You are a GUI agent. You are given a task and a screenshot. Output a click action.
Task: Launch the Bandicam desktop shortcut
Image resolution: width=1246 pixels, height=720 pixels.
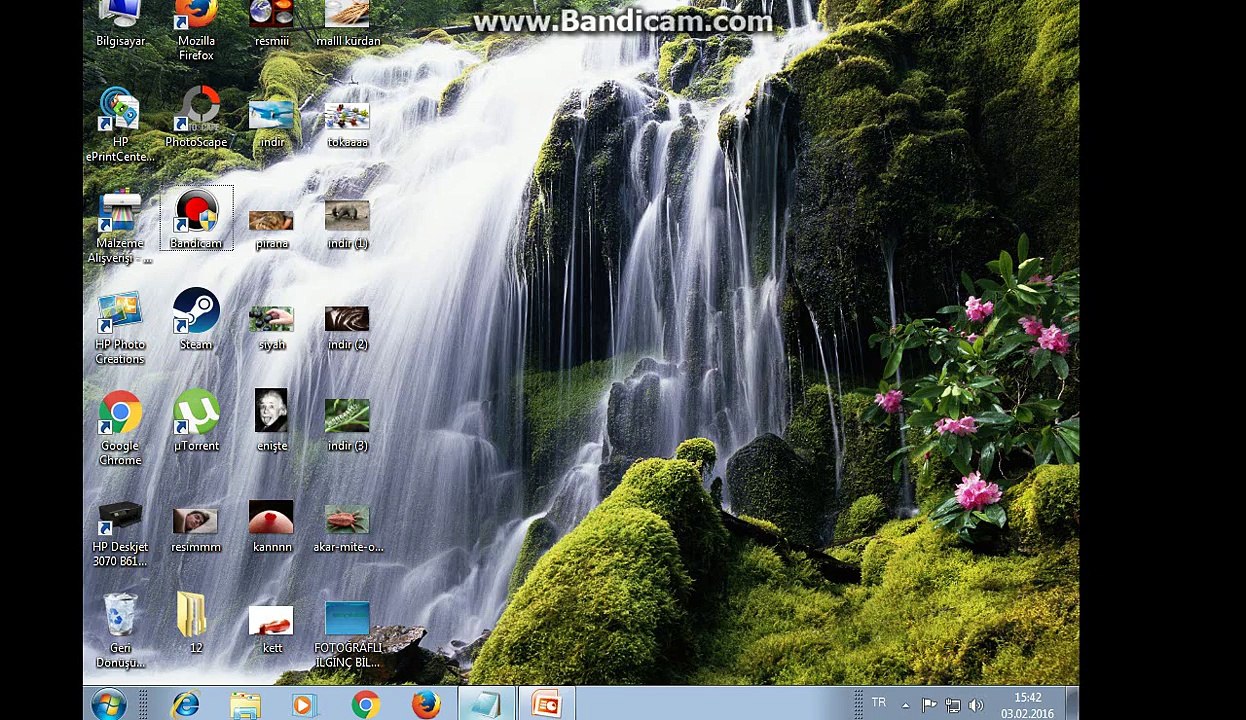coord(196,219)
